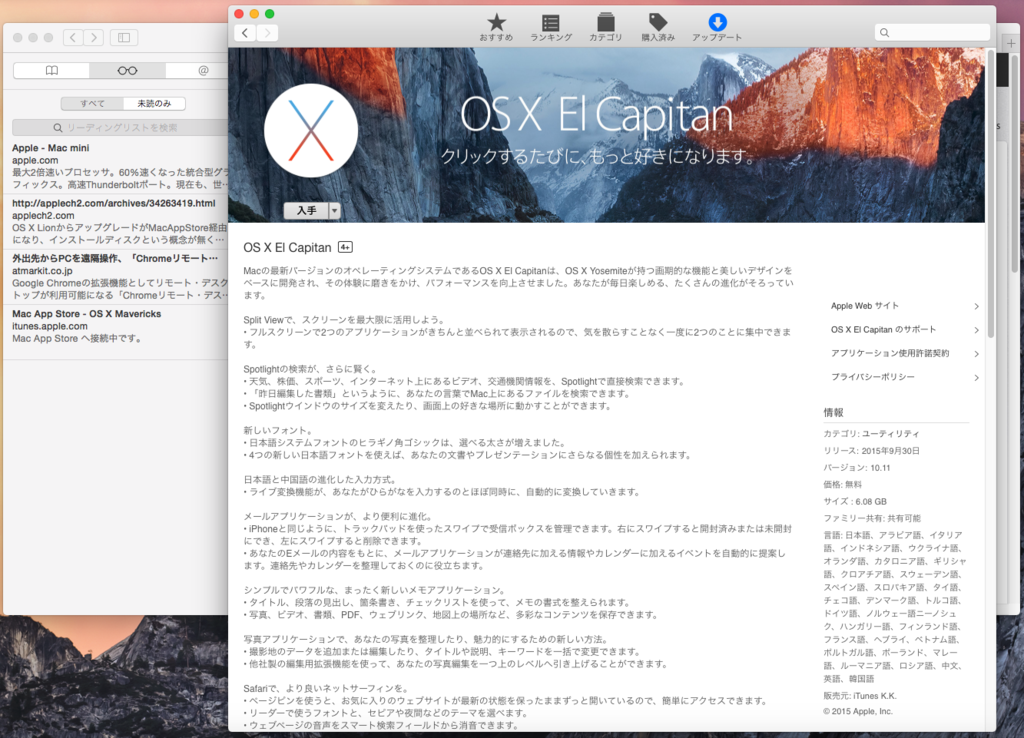Open the Apple Web サイト link
1024x738 pixels.
coord(865,306)
